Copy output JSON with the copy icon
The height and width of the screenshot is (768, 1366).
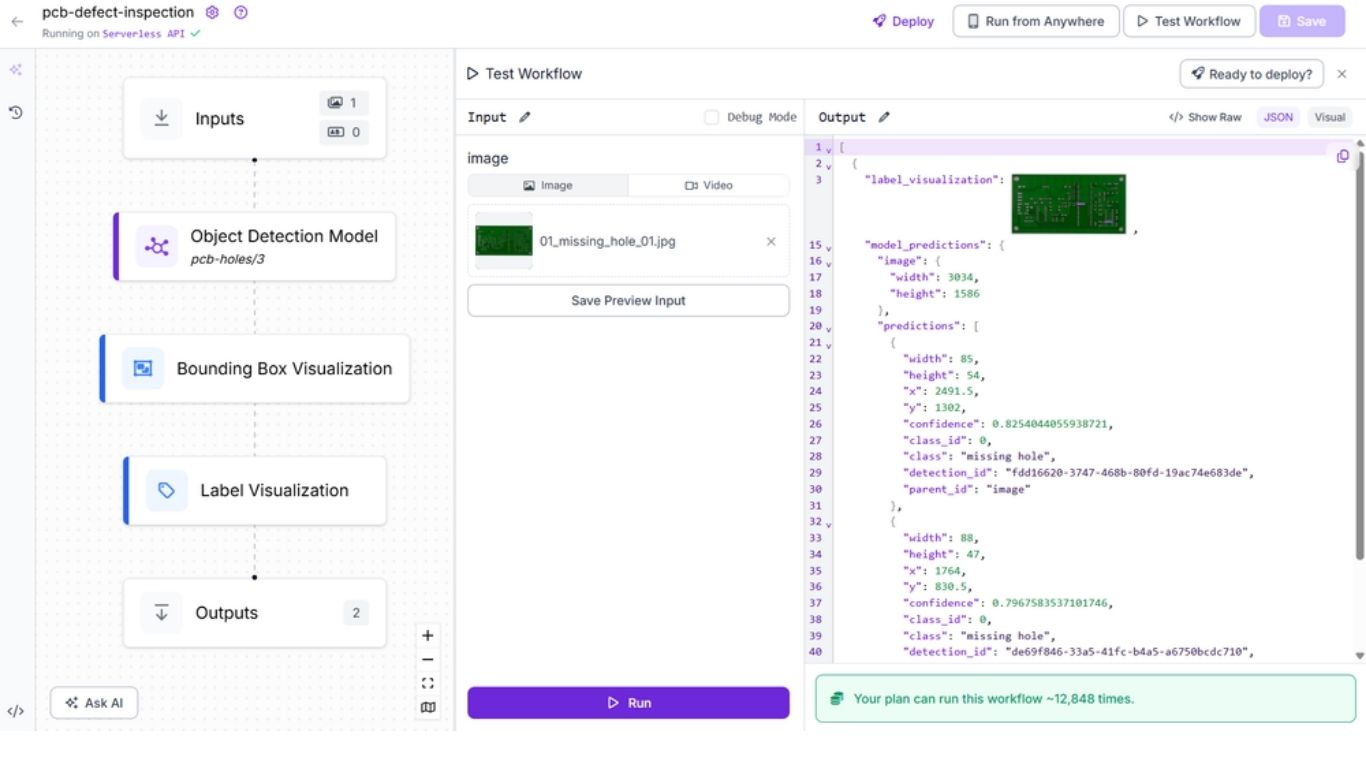coord(1342,156)
